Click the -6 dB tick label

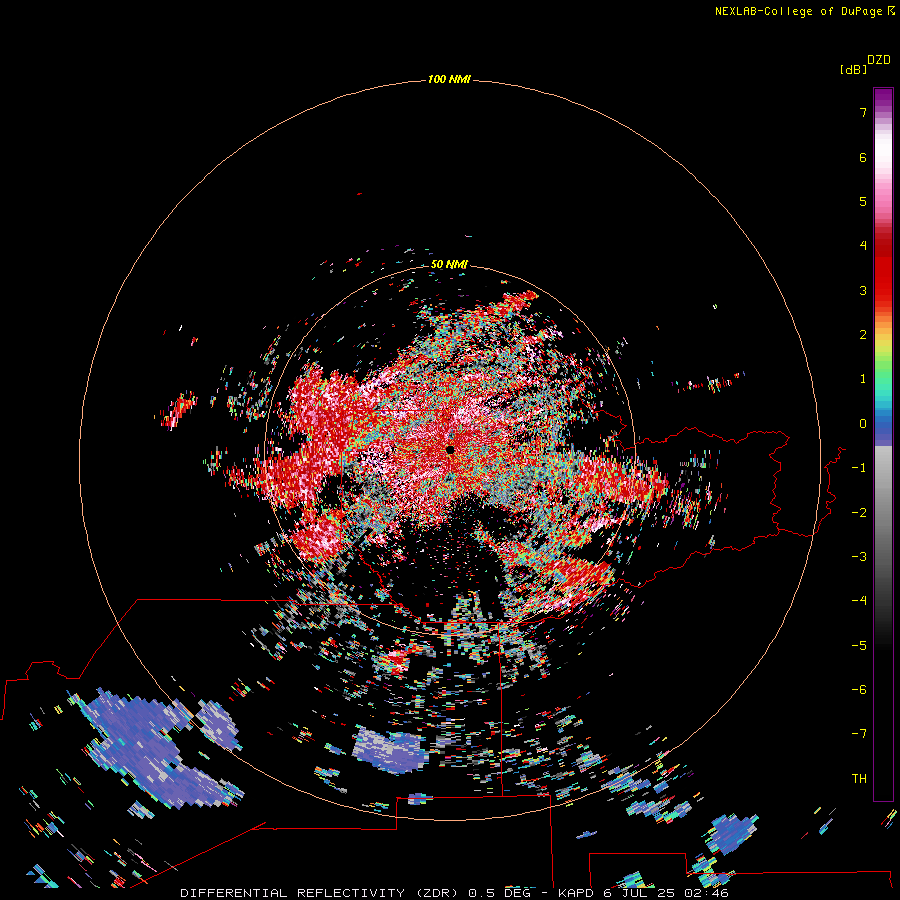859,690
